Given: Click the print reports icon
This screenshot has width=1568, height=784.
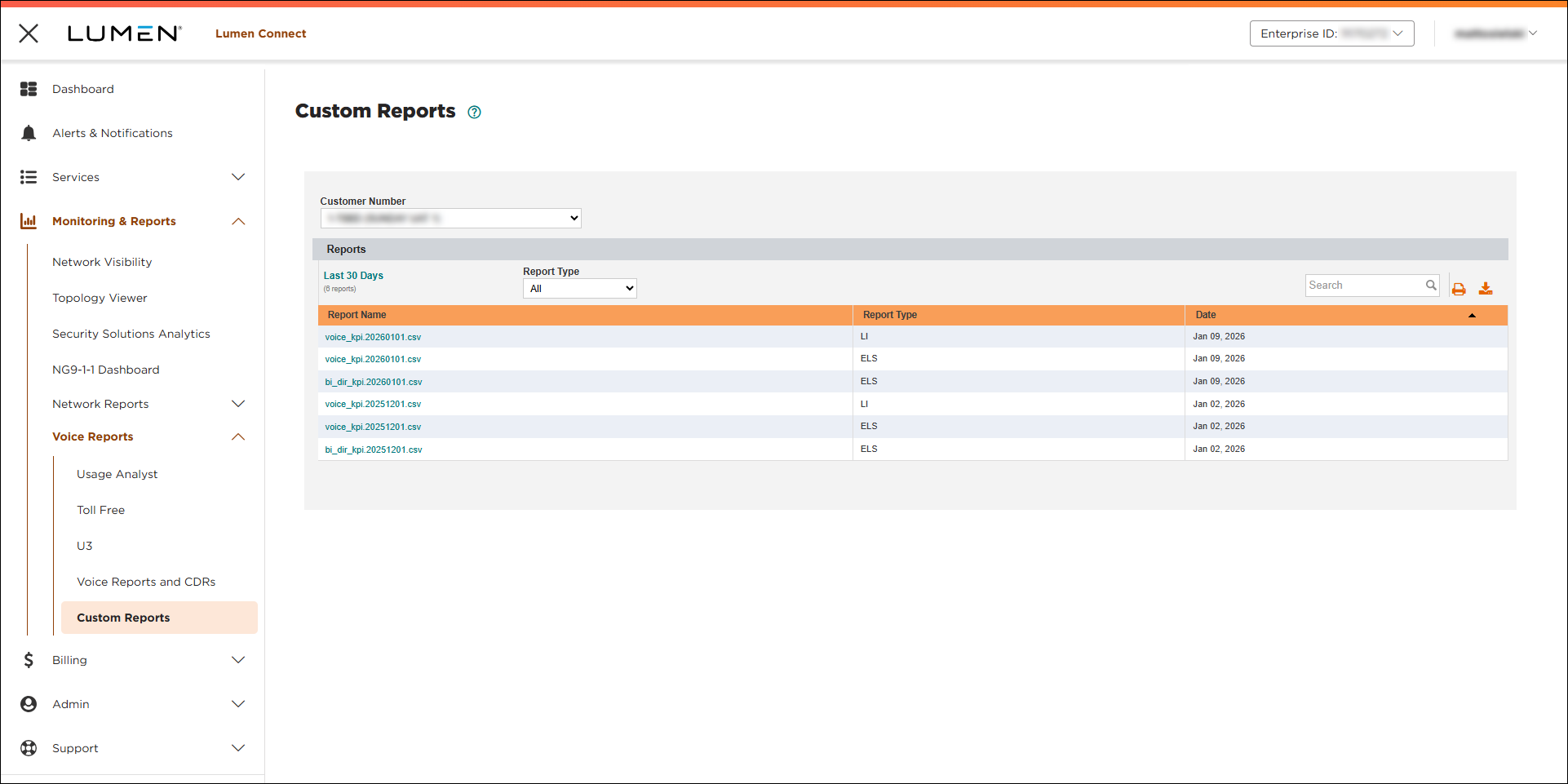Looking at the screenshot, I should point(1459,288).
